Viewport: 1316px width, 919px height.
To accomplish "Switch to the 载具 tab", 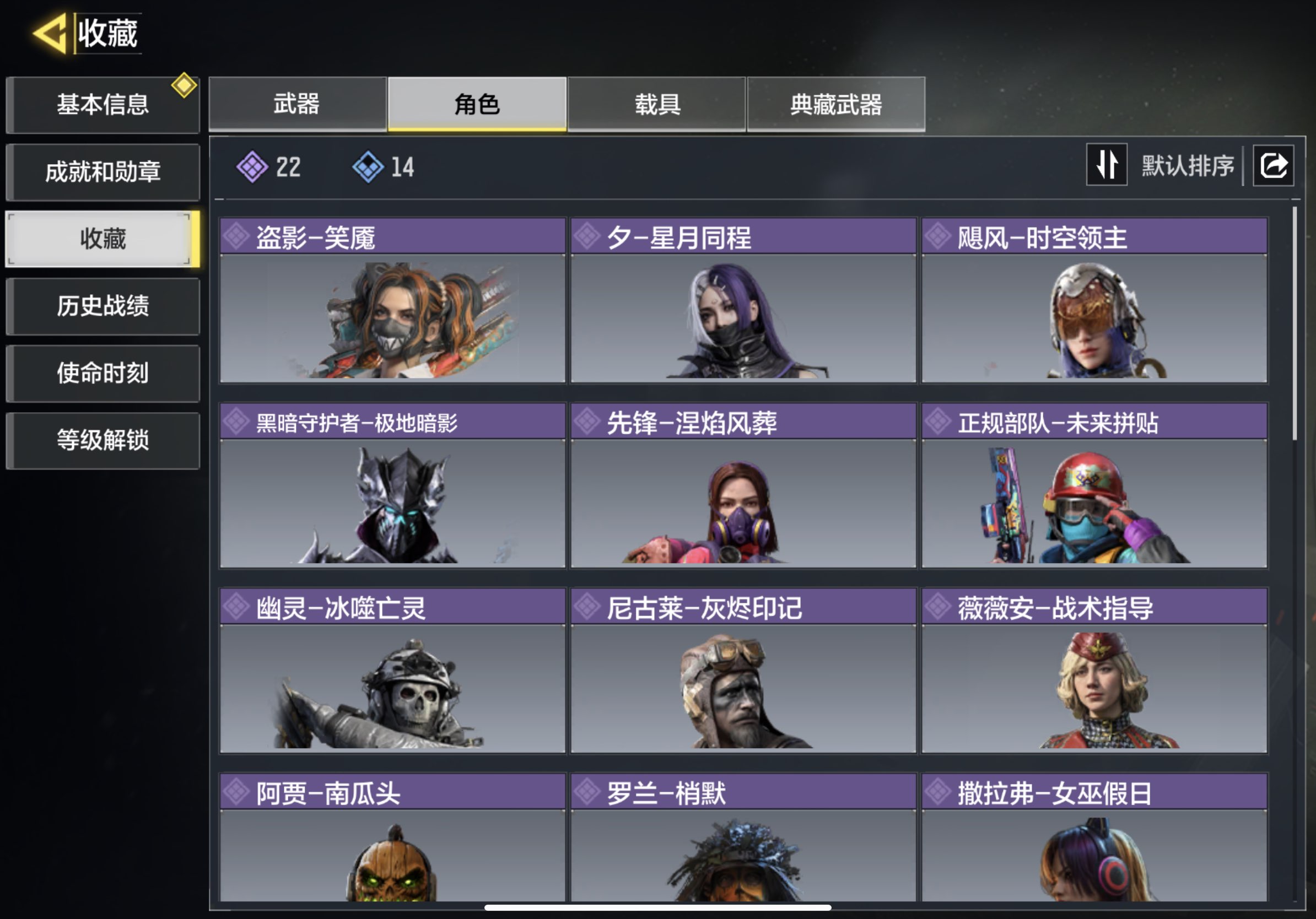I will (x=657, y=104).
